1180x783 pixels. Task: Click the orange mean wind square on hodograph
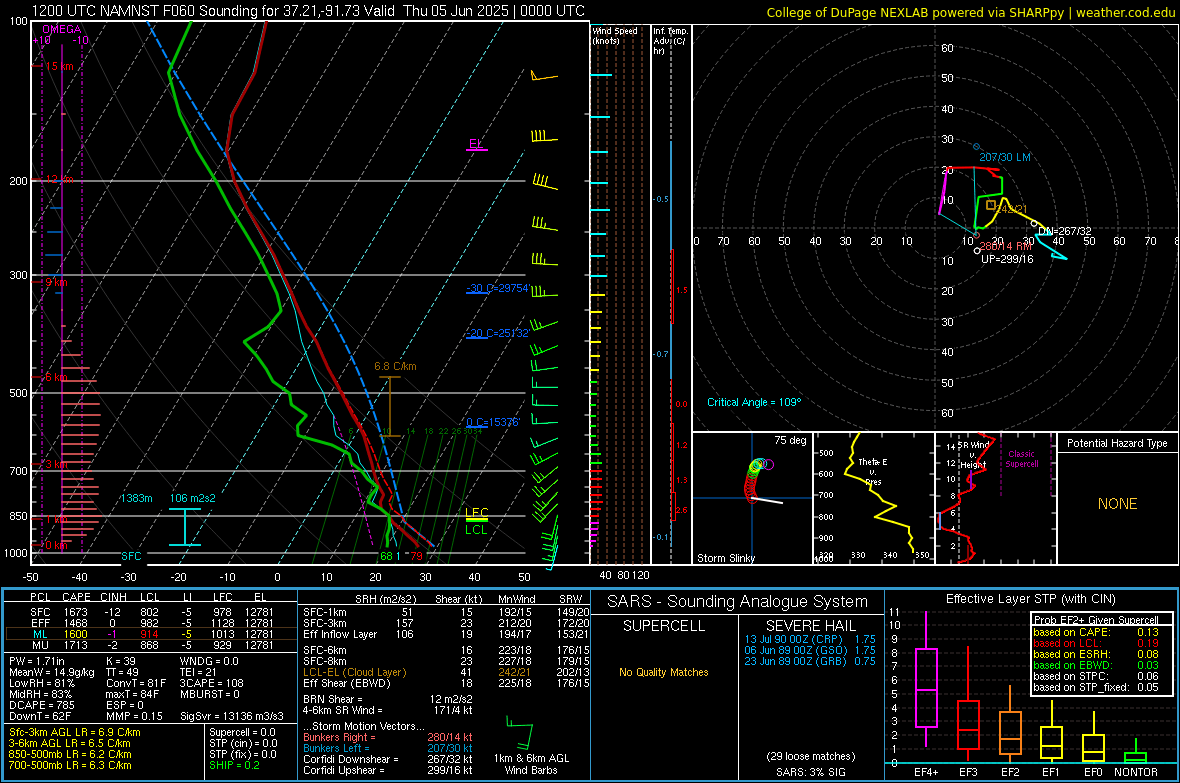coord(991,205)
